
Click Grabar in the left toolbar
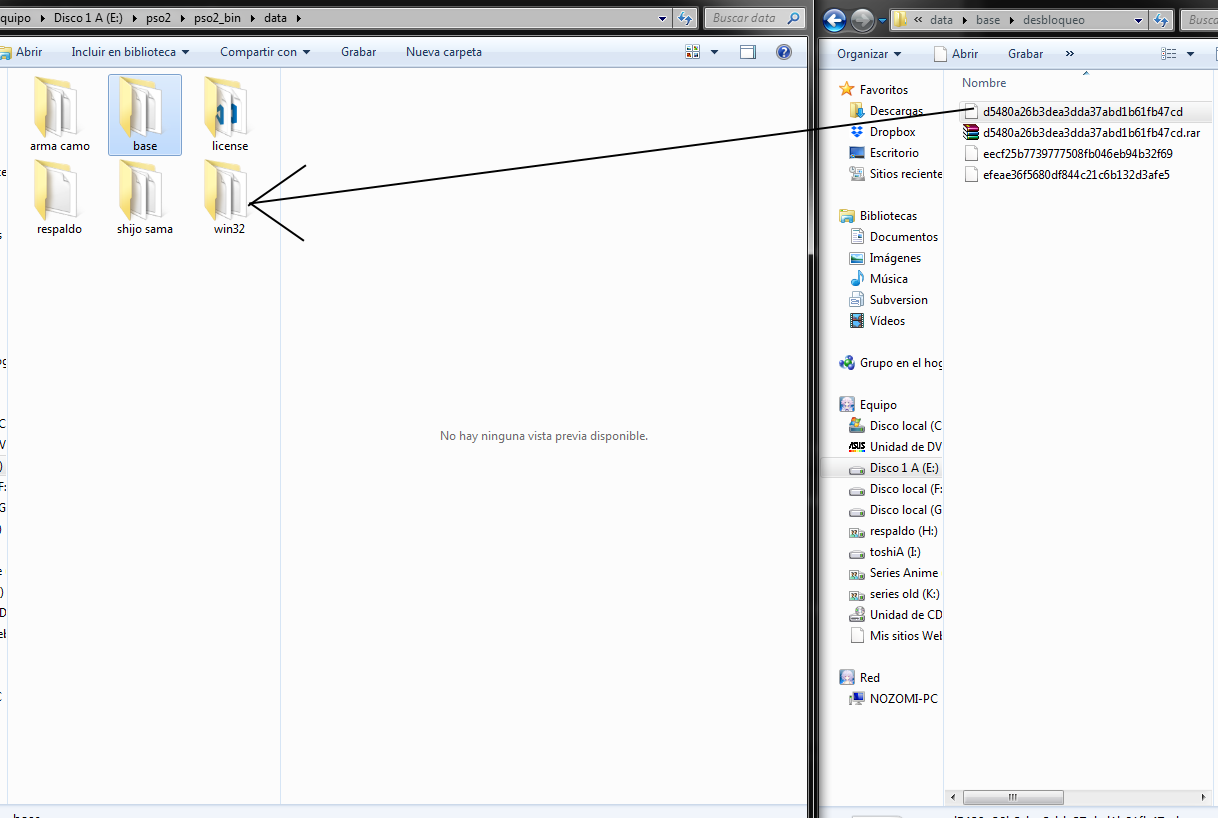pos(358,52)
